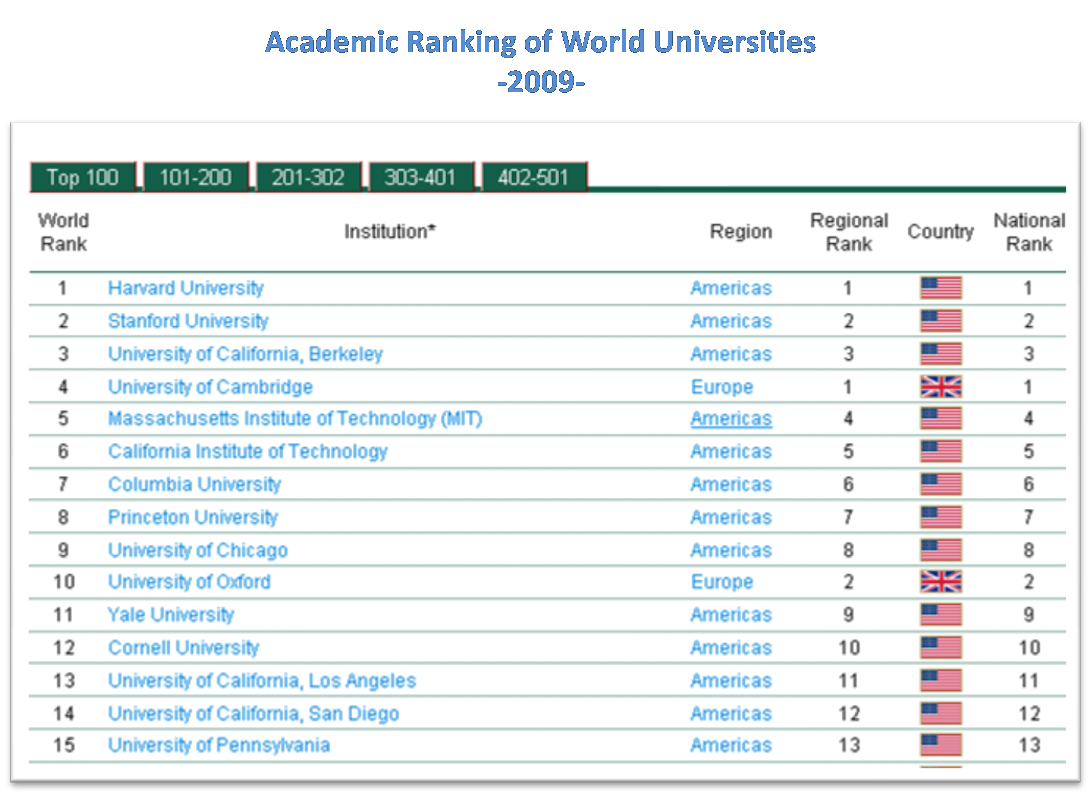Click the Institution* column header
This screenshot has height=797, width=1092.
pyautogui.click(x=390, y=231)
